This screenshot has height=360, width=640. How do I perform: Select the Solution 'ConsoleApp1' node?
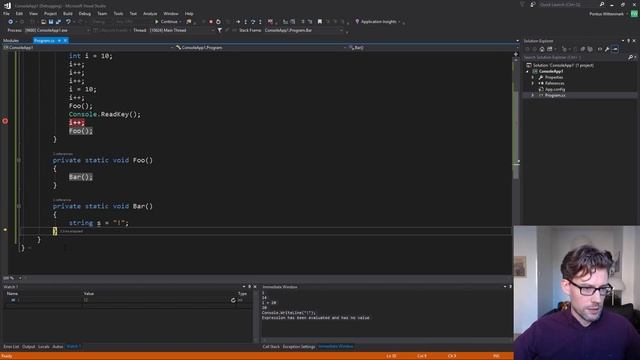pos(563,65)
